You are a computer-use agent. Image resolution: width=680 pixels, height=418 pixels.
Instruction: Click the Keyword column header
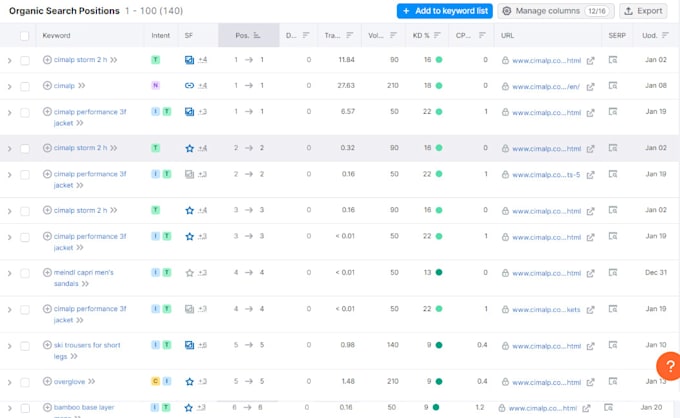pyautogui.click(x=56, y=36)
